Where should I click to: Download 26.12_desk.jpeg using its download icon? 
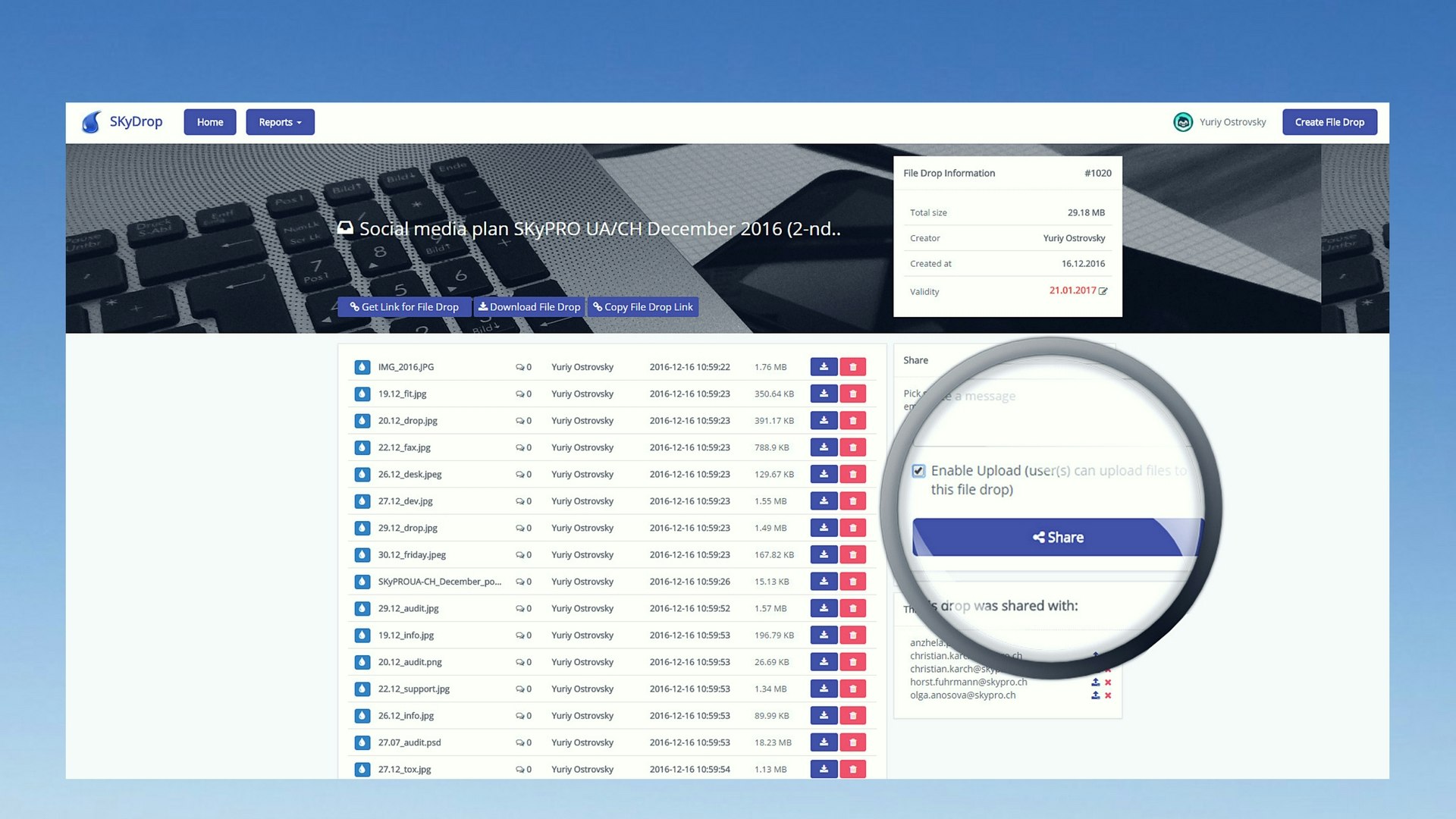click(x=824, y=474)
